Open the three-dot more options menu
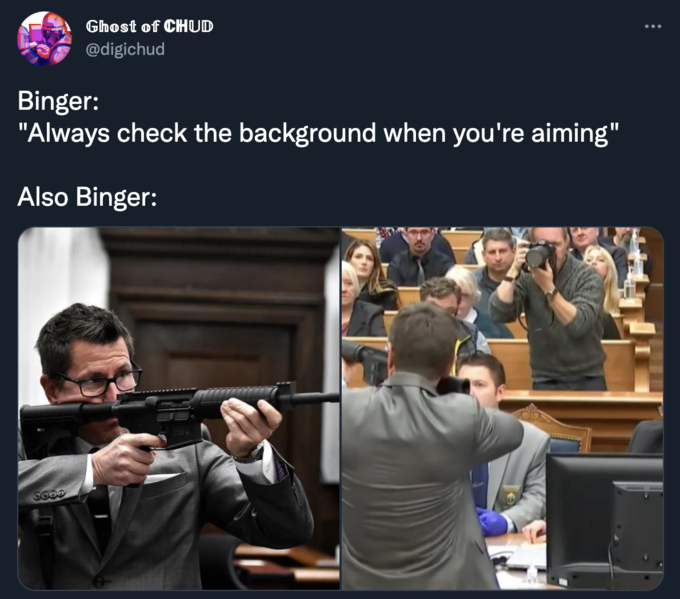This screenshot has width=680, height=599. [653, 27]
